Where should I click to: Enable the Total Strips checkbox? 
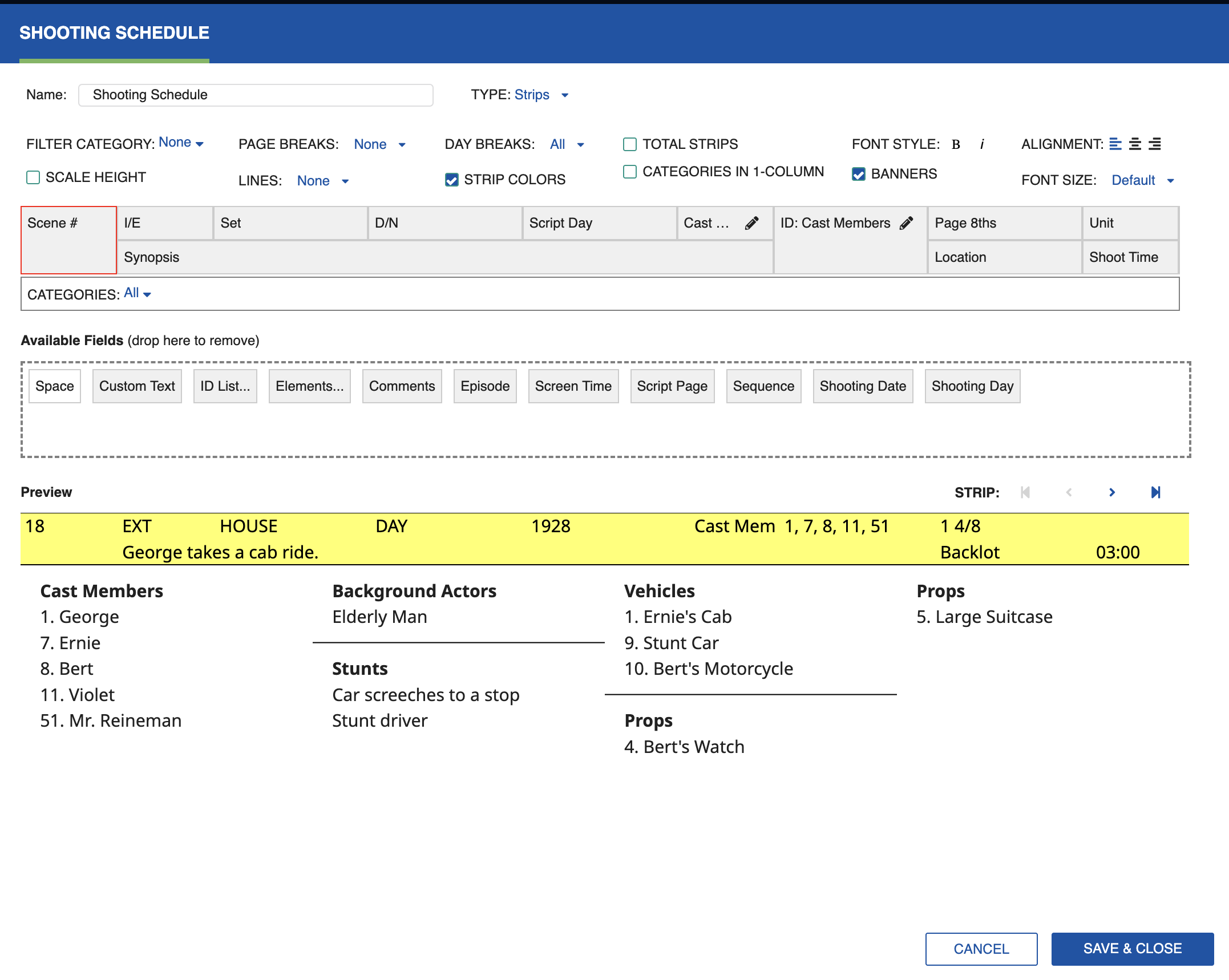click(630, 144)
